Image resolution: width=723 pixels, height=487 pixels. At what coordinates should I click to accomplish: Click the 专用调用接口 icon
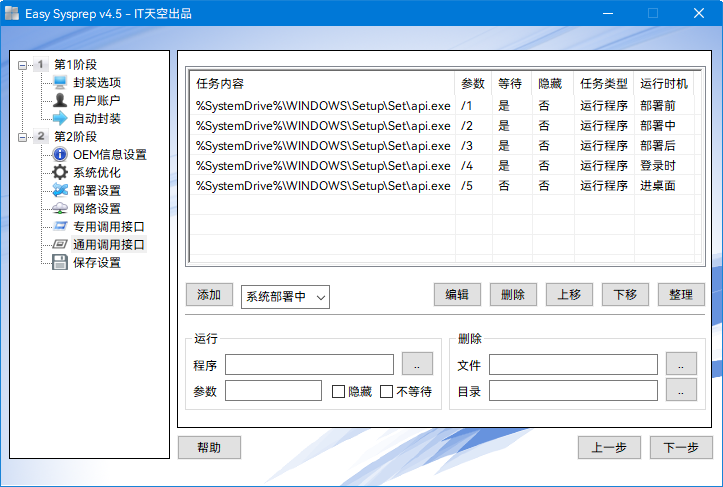pos(60,226)
